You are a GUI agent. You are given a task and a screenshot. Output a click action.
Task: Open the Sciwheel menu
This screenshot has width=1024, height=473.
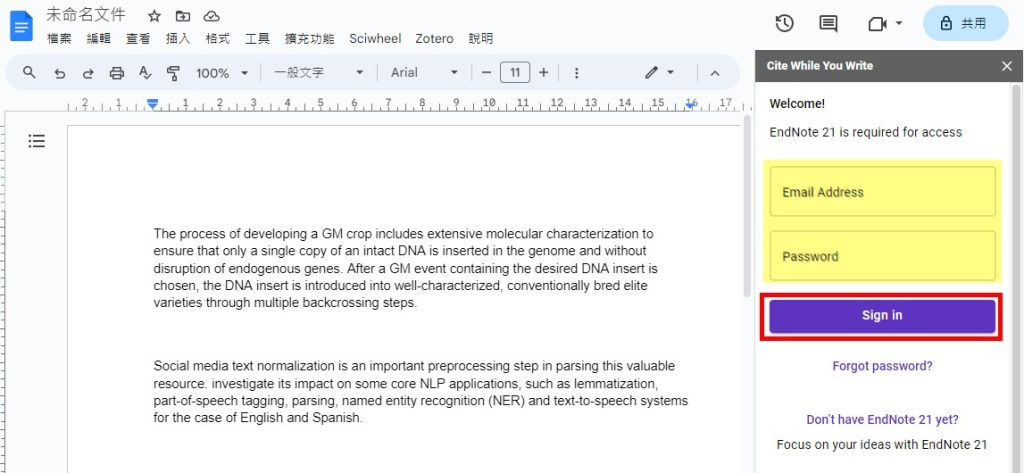tap(375, 39)
